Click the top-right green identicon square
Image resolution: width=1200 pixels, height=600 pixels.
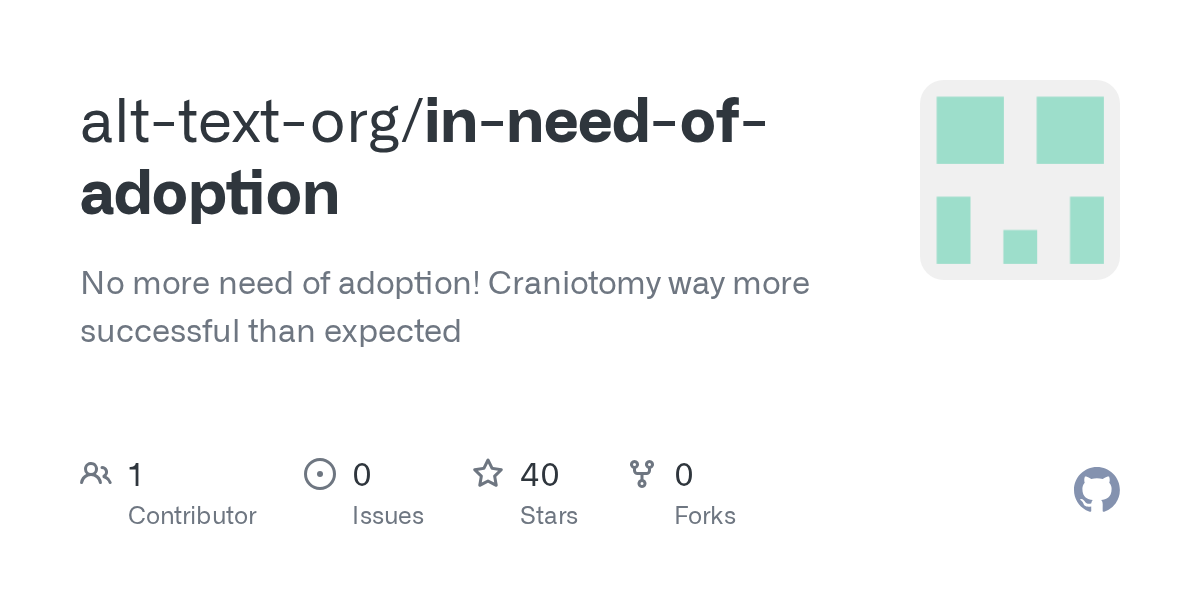1070,130
